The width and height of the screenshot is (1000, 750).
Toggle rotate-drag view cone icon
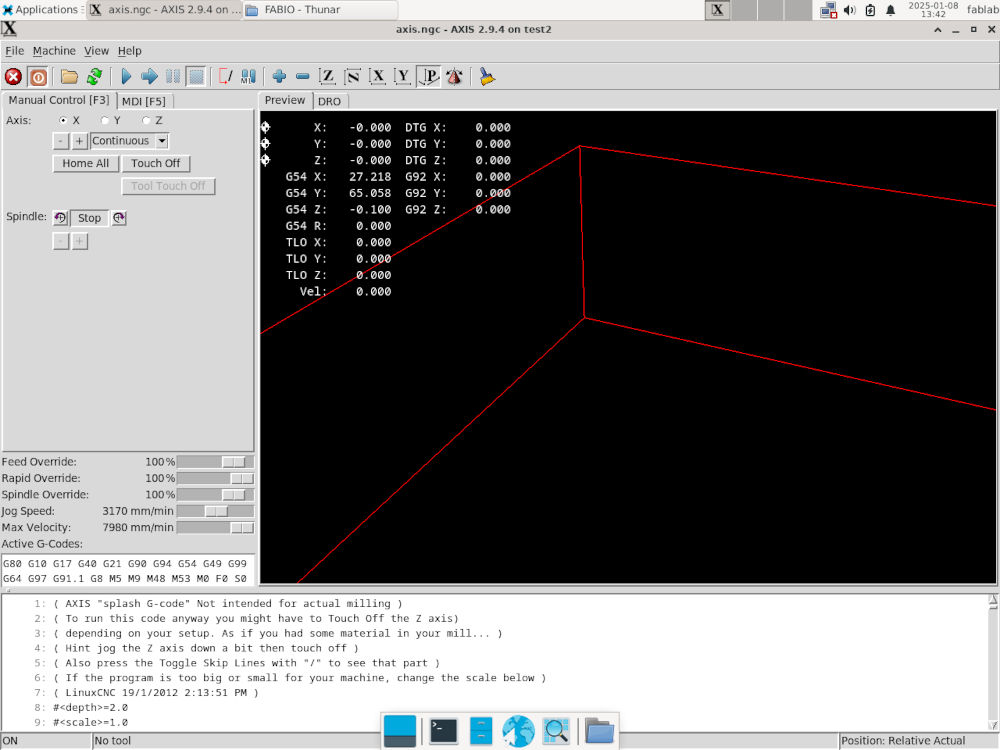coord(454,77)
